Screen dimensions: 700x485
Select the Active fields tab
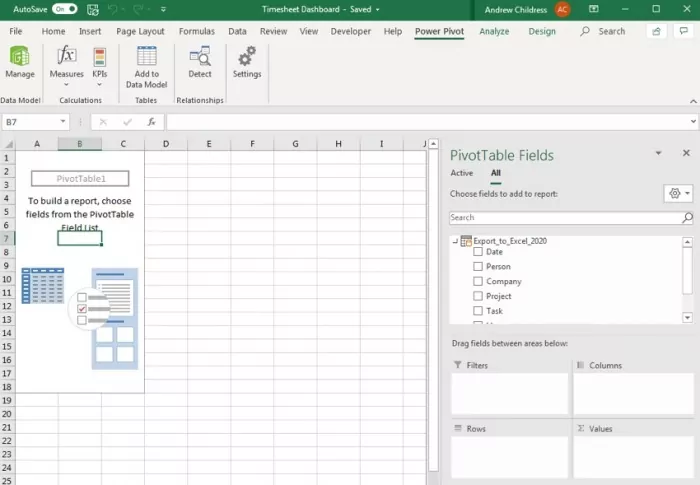462,173
